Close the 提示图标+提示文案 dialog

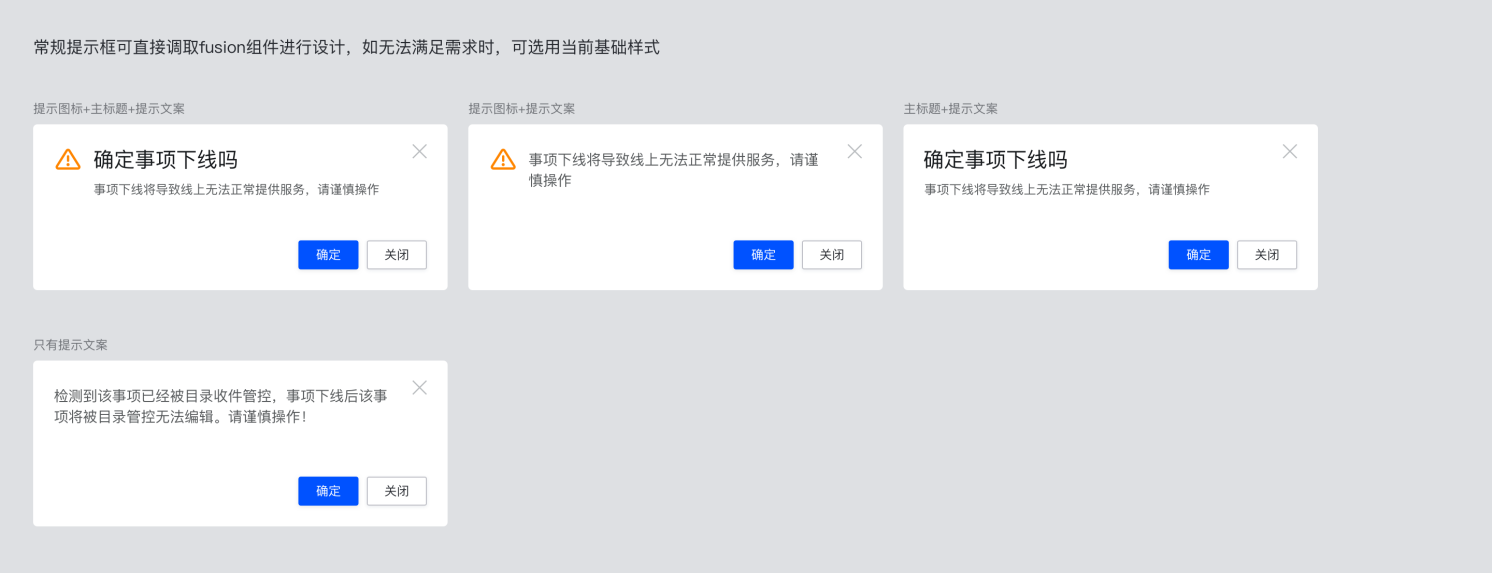pos(855,151)
